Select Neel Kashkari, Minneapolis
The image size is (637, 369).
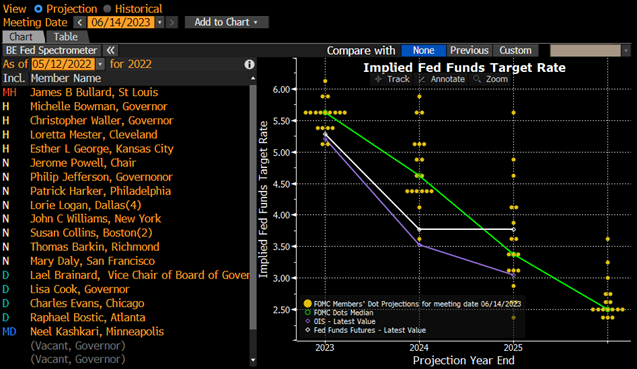tap(97, 332)
